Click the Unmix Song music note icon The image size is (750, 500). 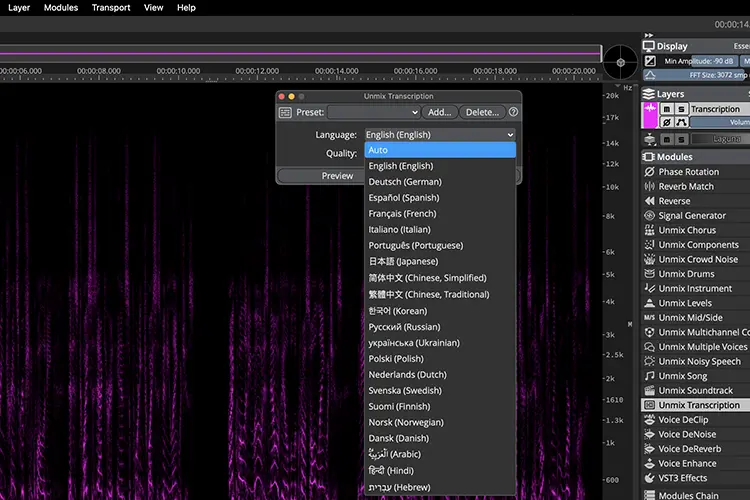coord(649,376)
